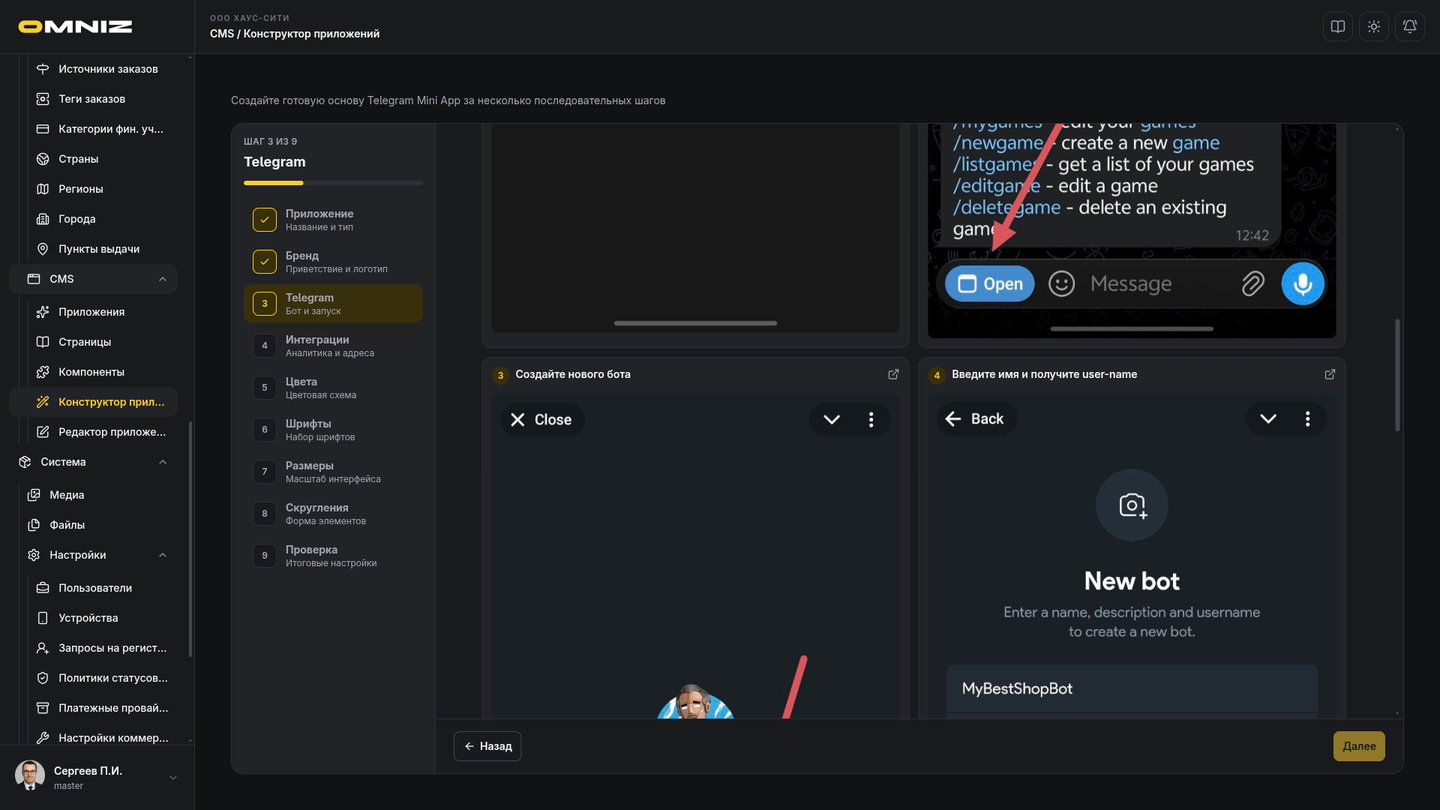Click the Теги заказов tag icon
This screenshot has width=1440, height=810.
pyautogui.click(x=43, y=99)
